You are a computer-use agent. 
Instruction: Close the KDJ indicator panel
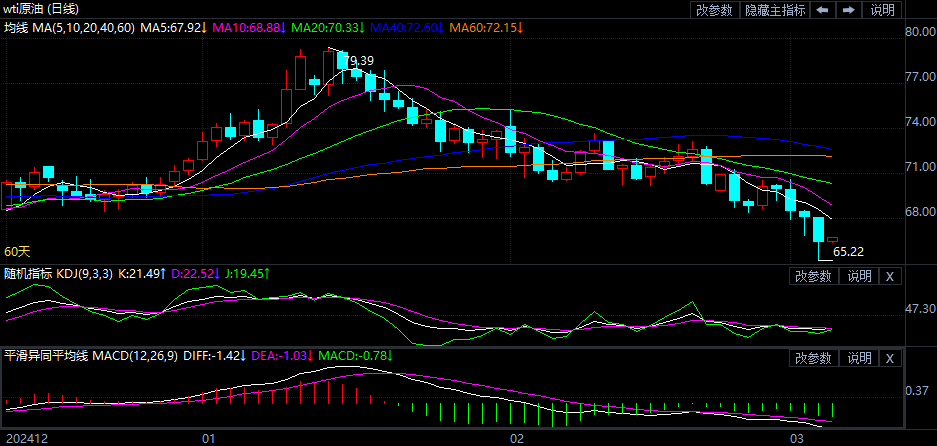[x=890, y=276]
